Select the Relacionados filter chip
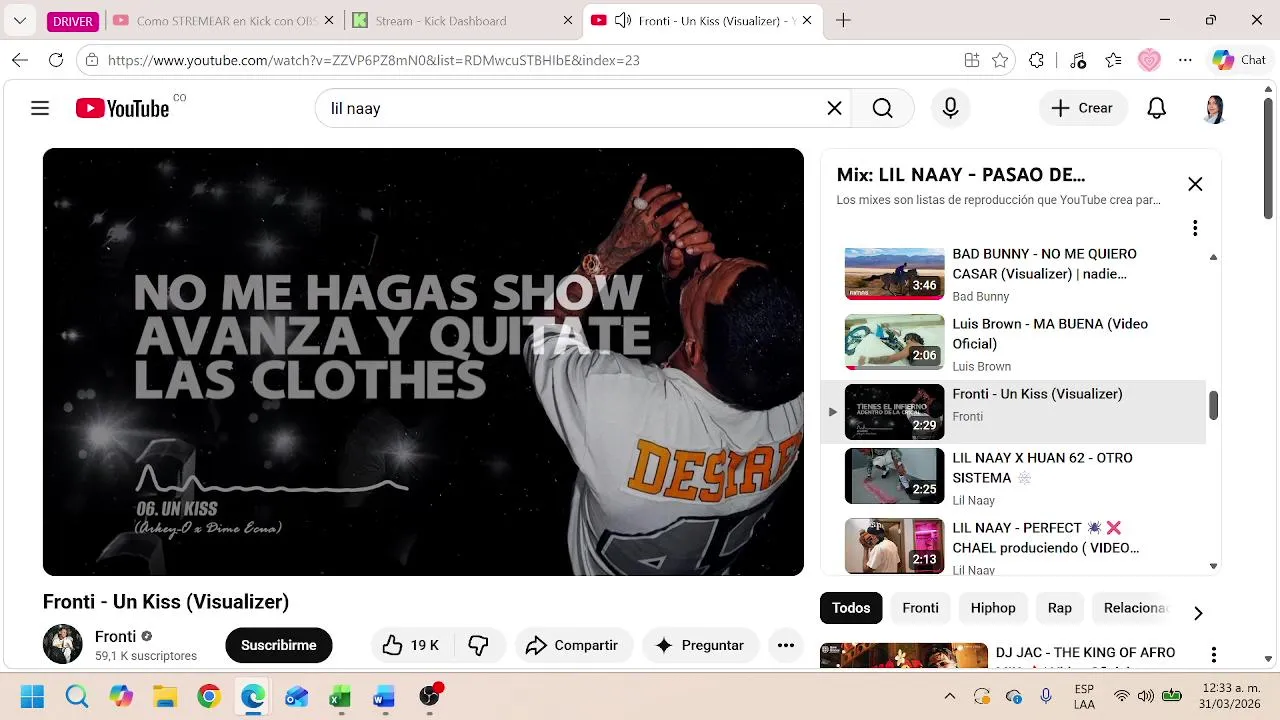1280x720 pixels. click(1136, 608)
